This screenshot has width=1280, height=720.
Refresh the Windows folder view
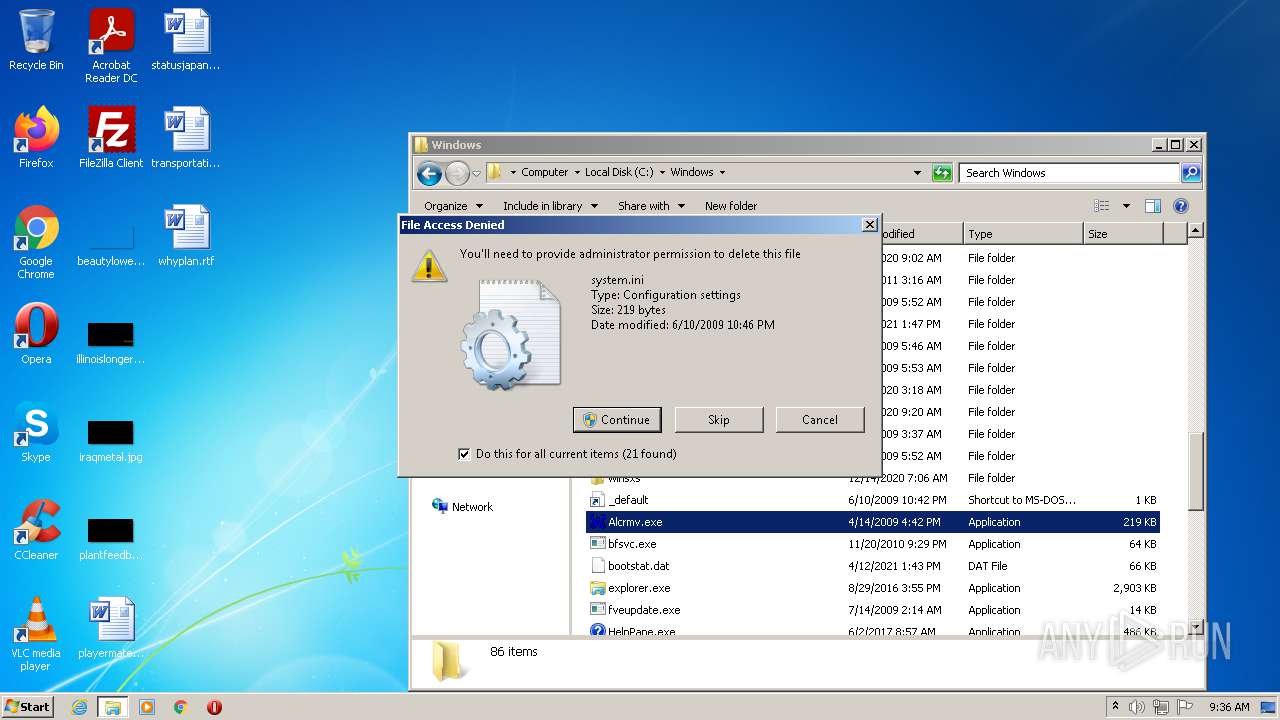coord(941,173)
